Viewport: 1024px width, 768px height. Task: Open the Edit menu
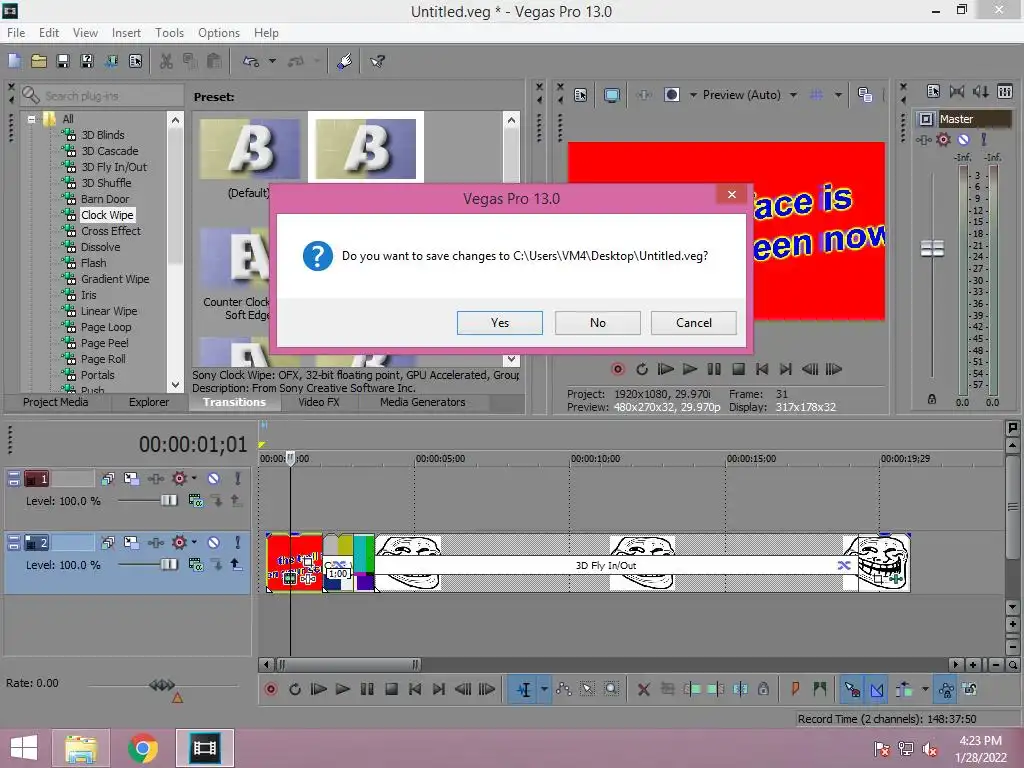(x=49, y=33)
